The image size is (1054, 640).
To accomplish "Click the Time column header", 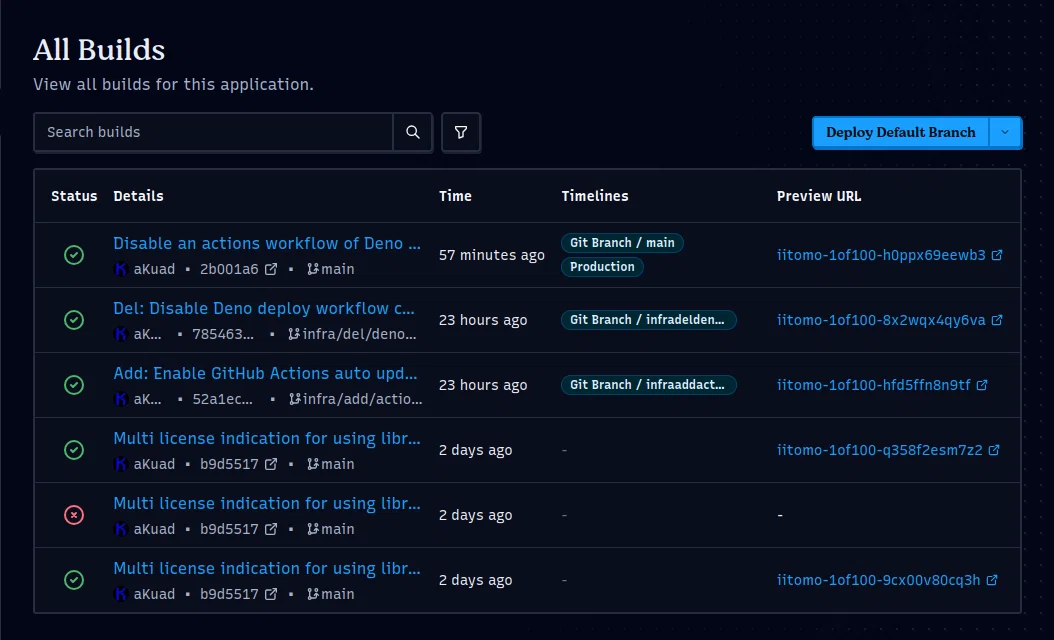I will pos(455,196).
